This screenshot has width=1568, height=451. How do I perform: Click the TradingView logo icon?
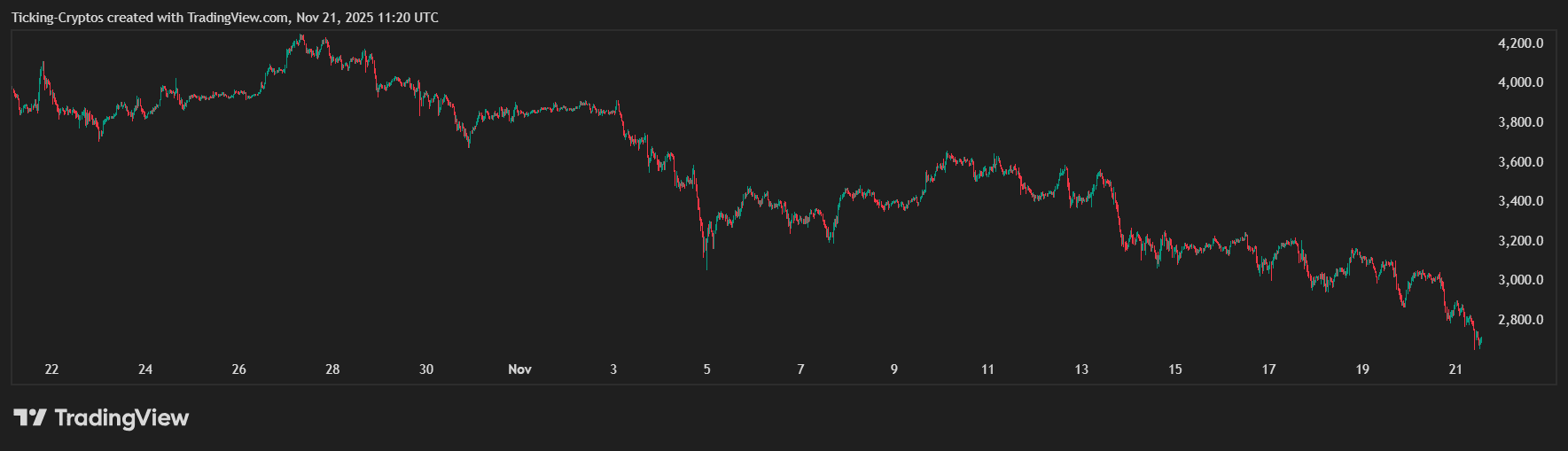tap(29, 417)
